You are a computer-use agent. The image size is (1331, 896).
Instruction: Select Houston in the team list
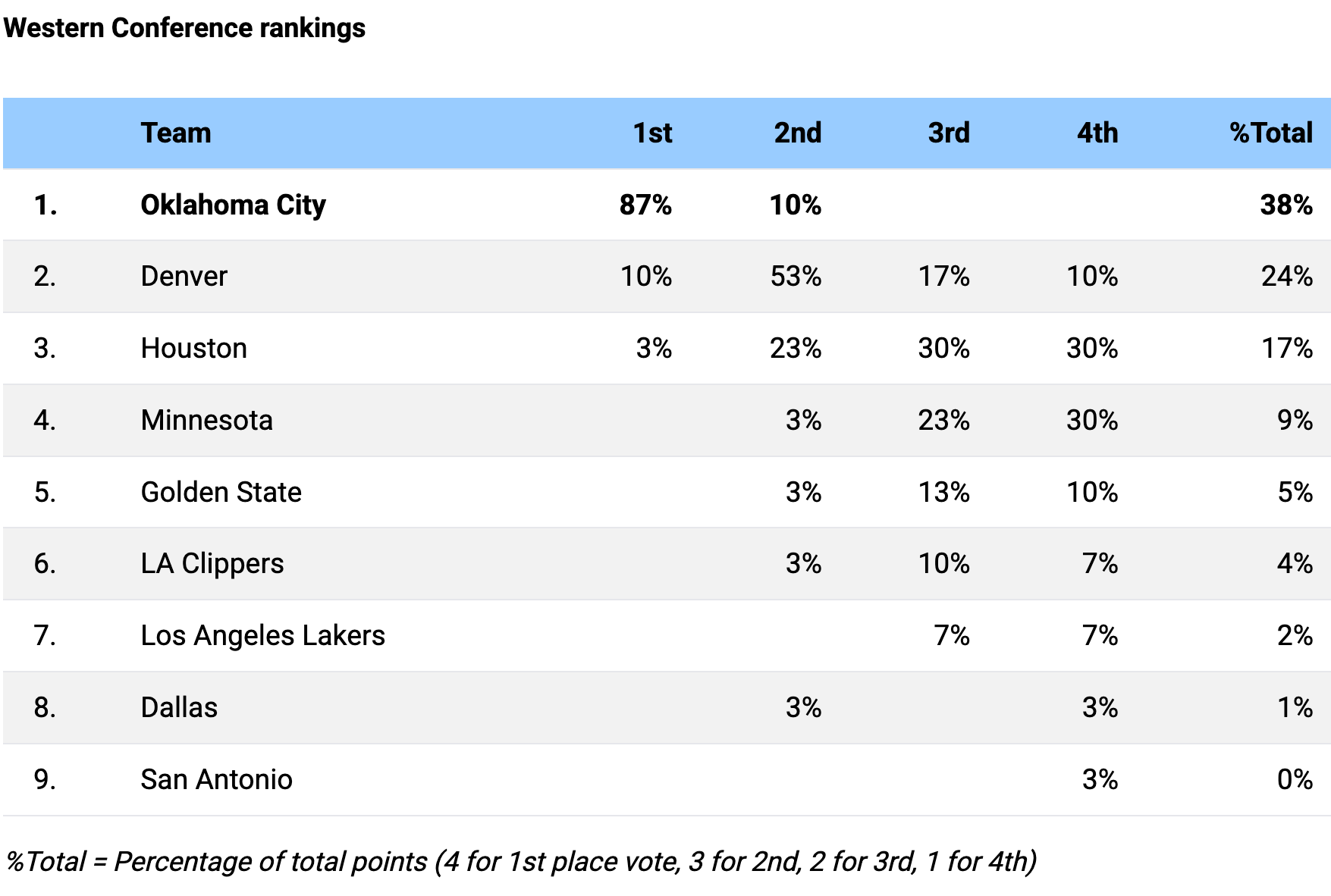[193, 348]
